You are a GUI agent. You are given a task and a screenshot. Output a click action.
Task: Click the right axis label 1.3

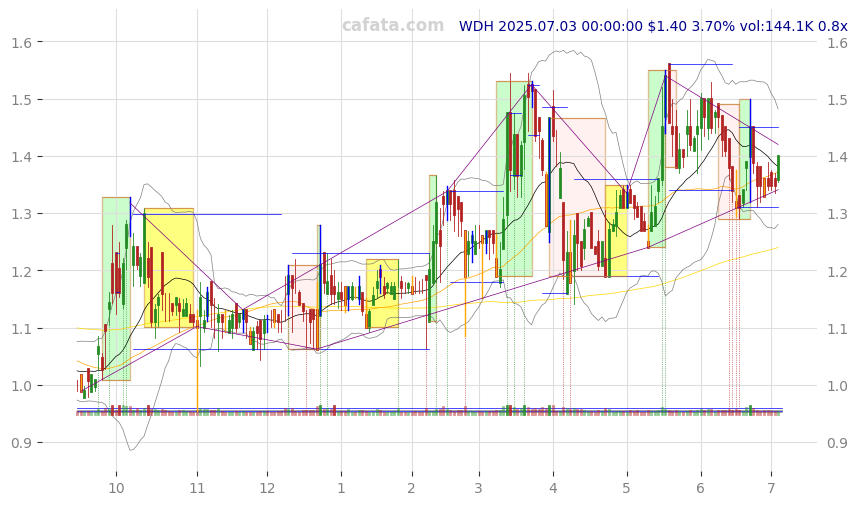837,214
